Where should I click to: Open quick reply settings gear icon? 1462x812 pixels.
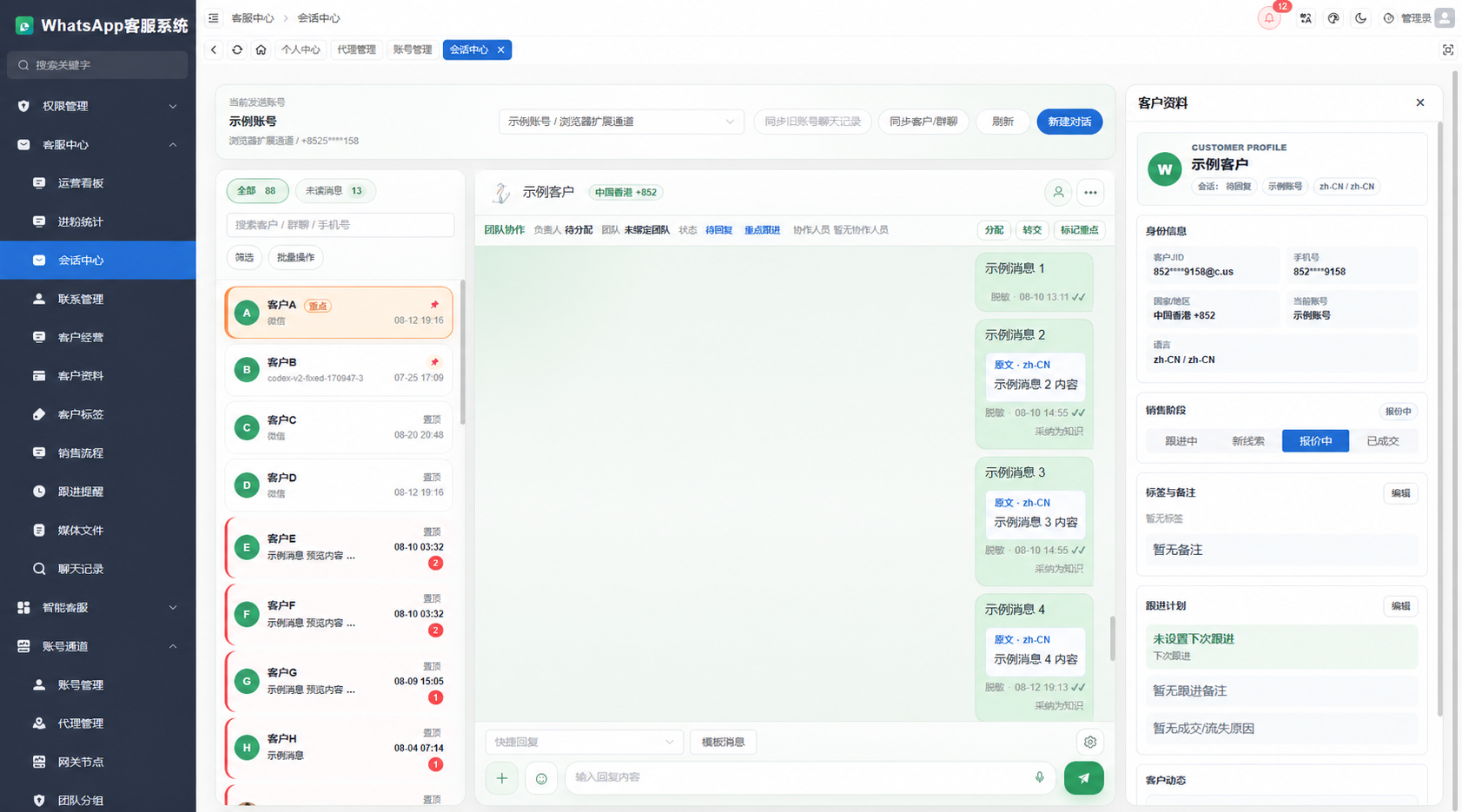(x=1090, y=742)
